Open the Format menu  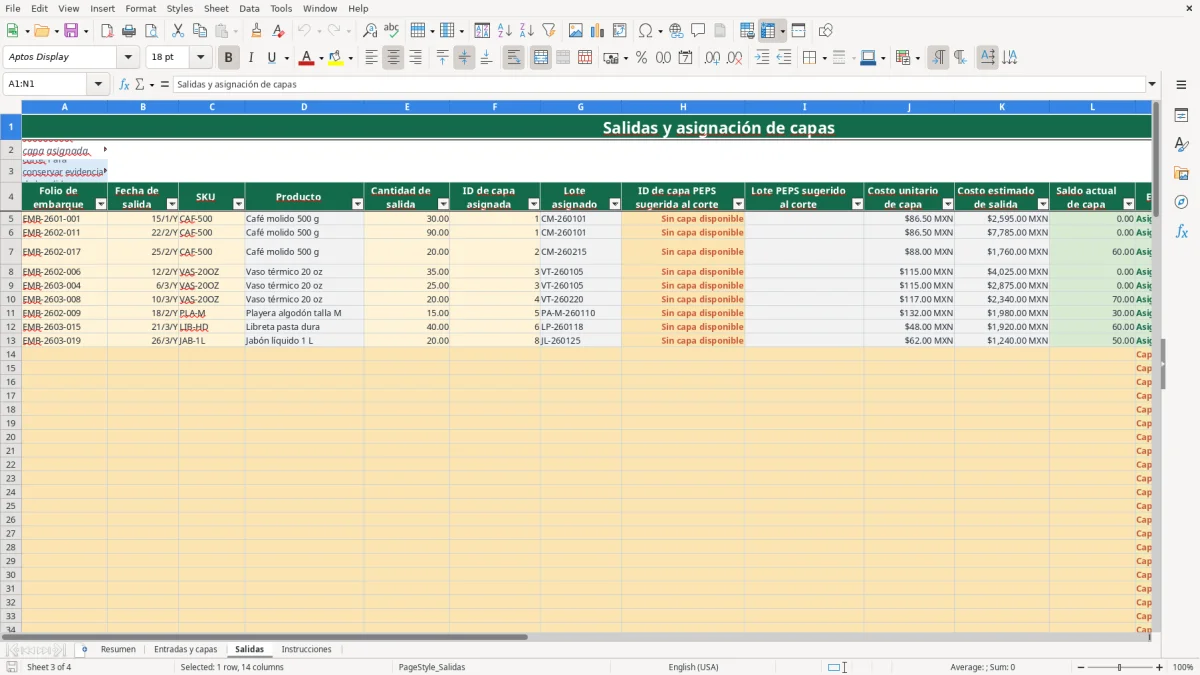[140, 8]
